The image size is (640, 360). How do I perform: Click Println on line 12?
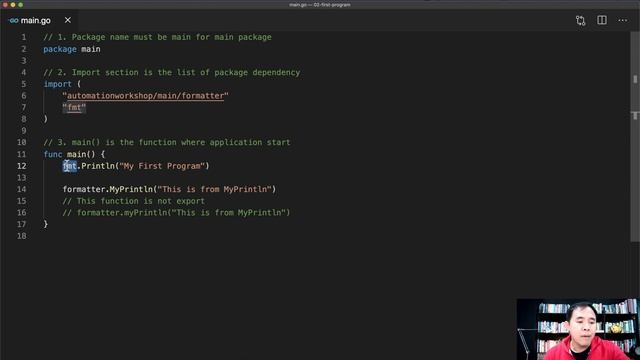point(98,166)
